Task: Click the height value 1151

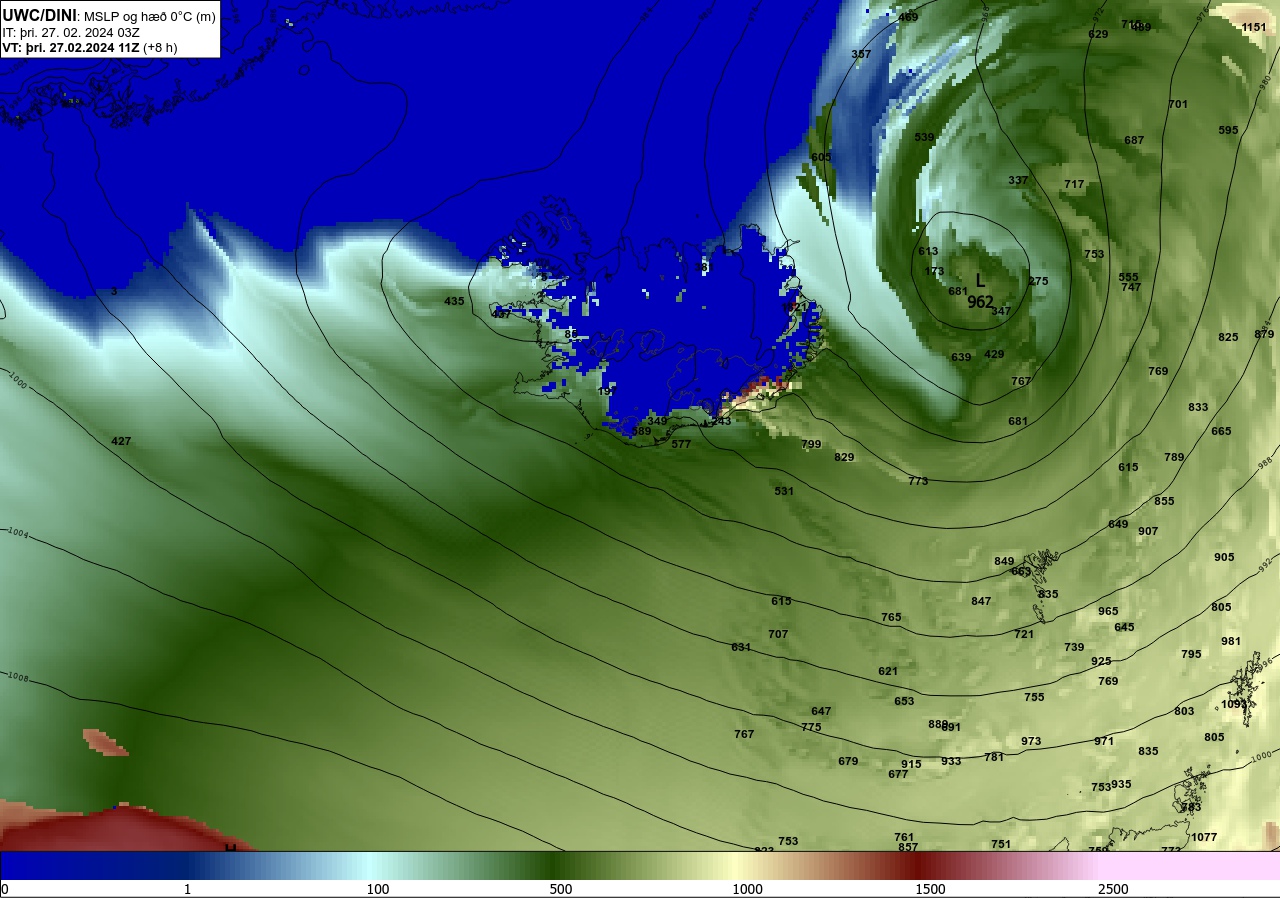Action: click(x=1254, y=27)
